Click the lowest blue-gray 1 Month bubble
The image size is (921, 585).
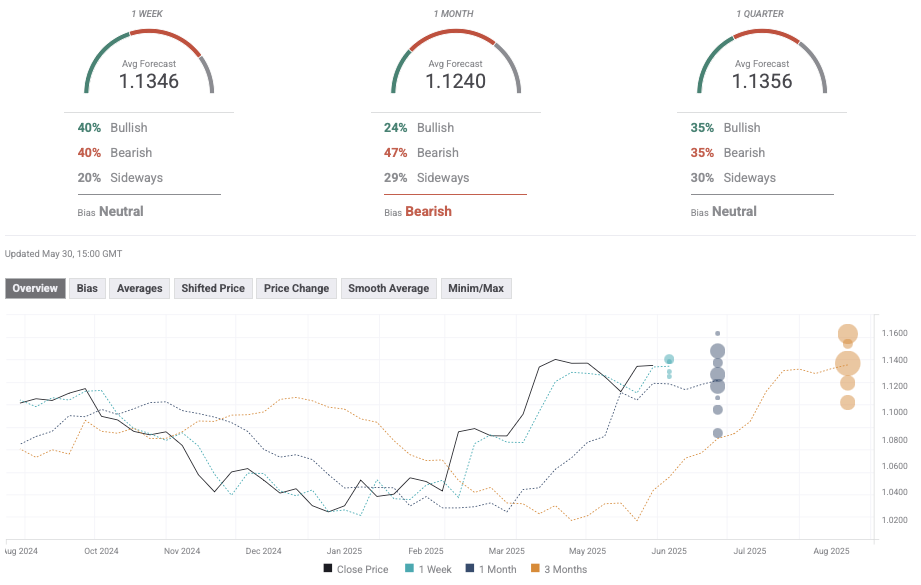(718, 433)
